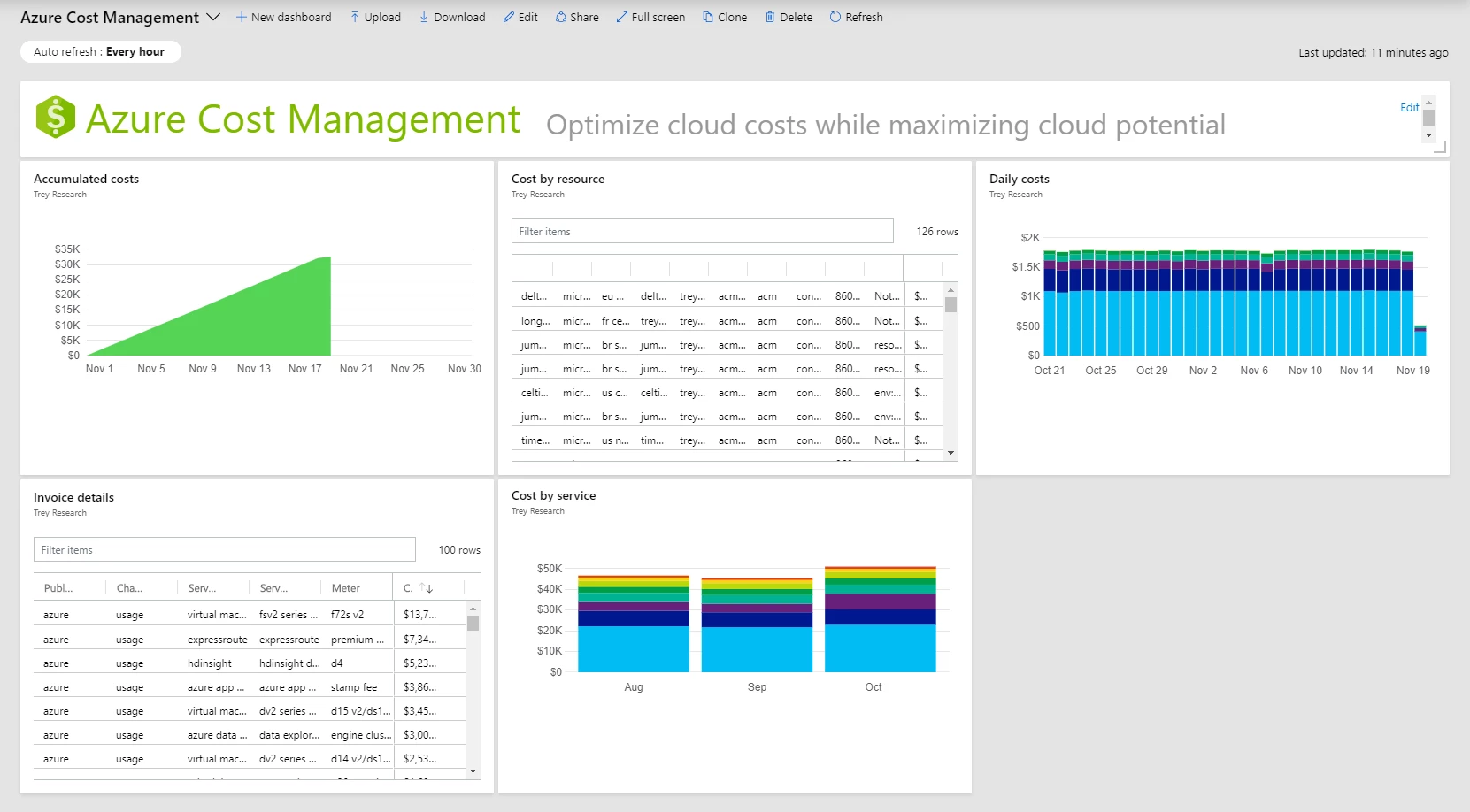1470x812 pixels.
Task: Click the Invoice details scrollbar thumb
Action: click(473, 623)
